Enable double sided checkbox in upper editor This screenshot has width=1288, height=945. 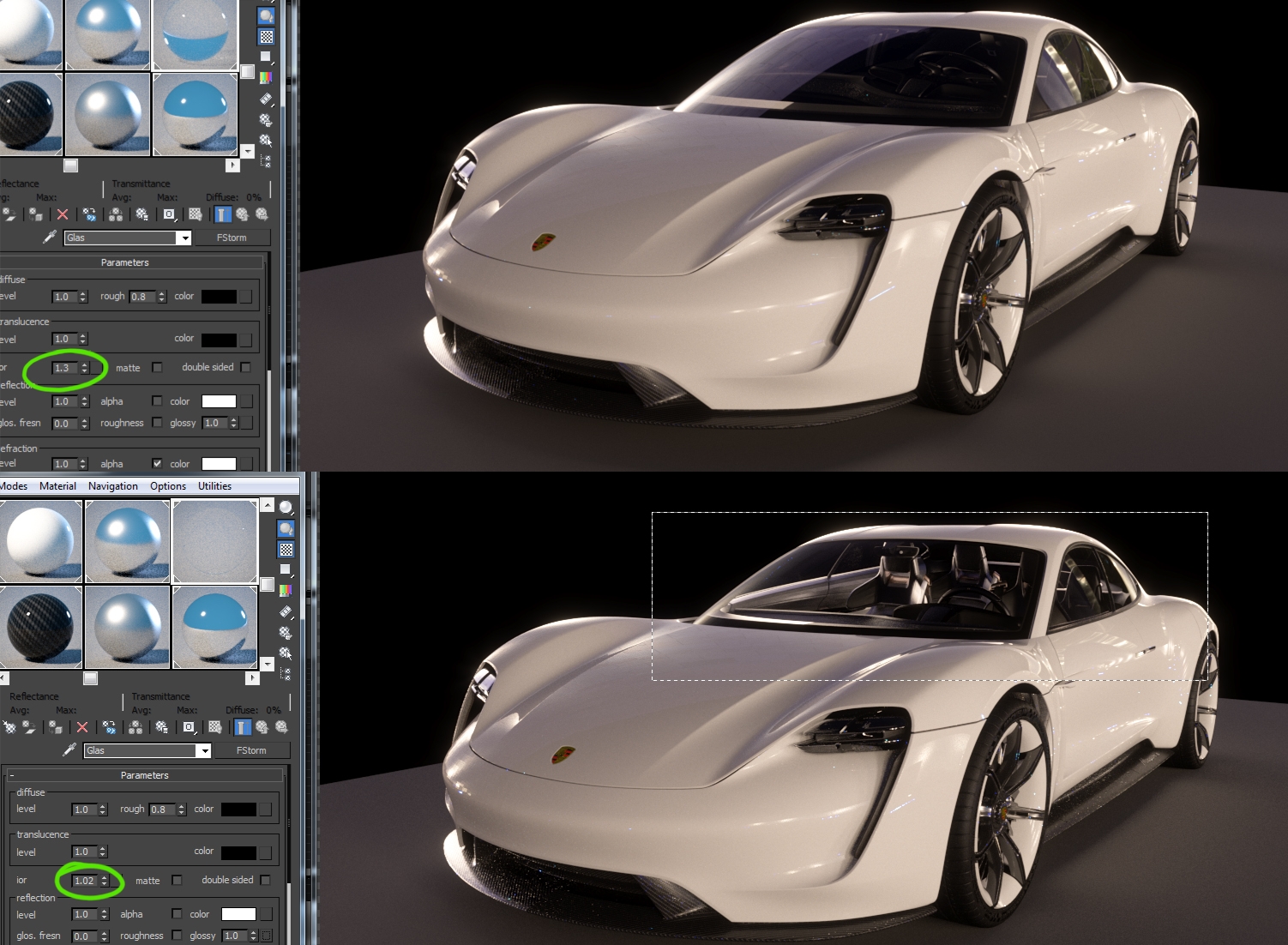(246, 367)
